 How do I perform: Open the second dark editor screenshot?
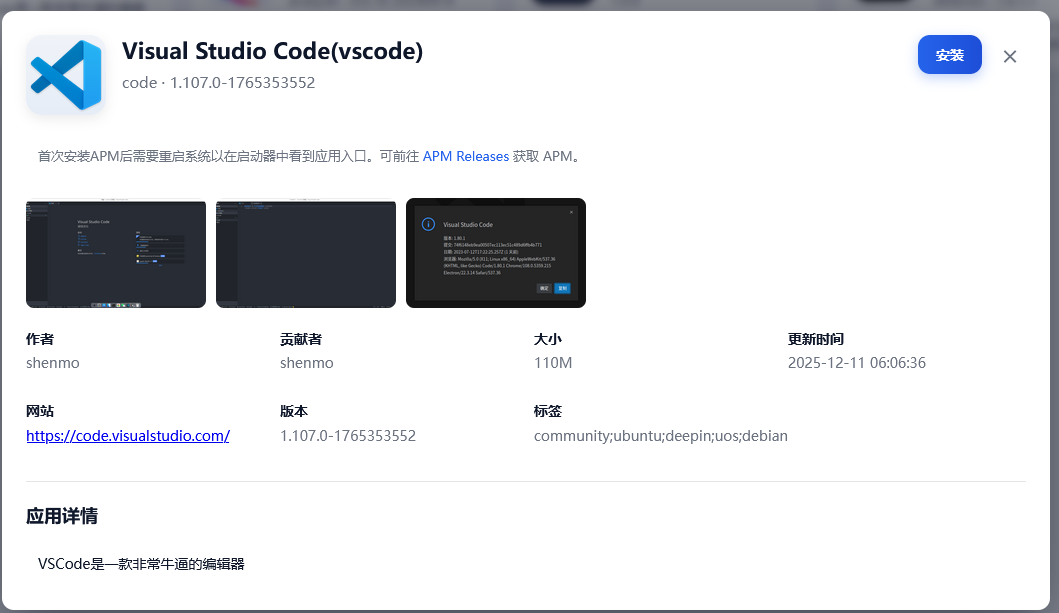[306, 253]
